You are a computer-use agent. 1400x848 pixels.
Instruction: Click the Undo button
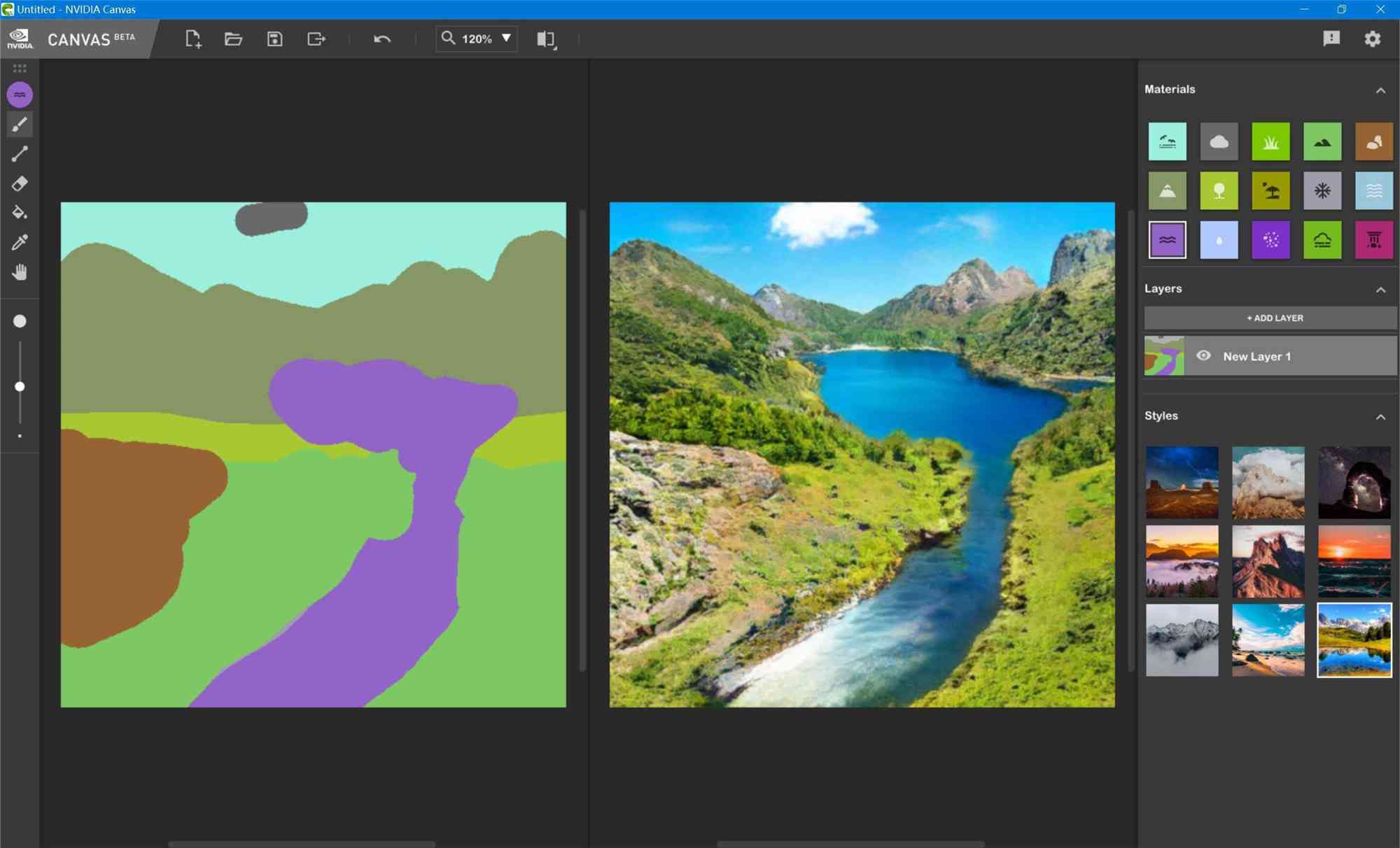click(381, 38)
